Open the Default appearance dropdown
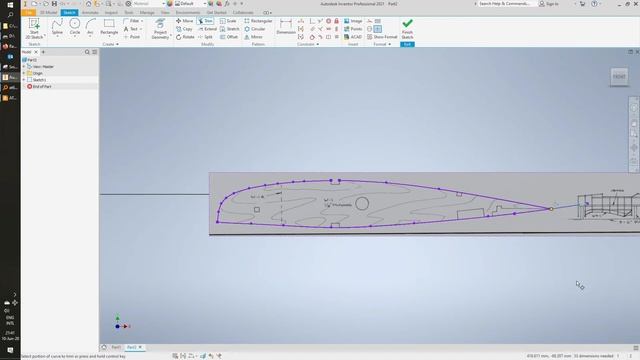Screen dimensions: 640x360 click(x=190, y=4)
